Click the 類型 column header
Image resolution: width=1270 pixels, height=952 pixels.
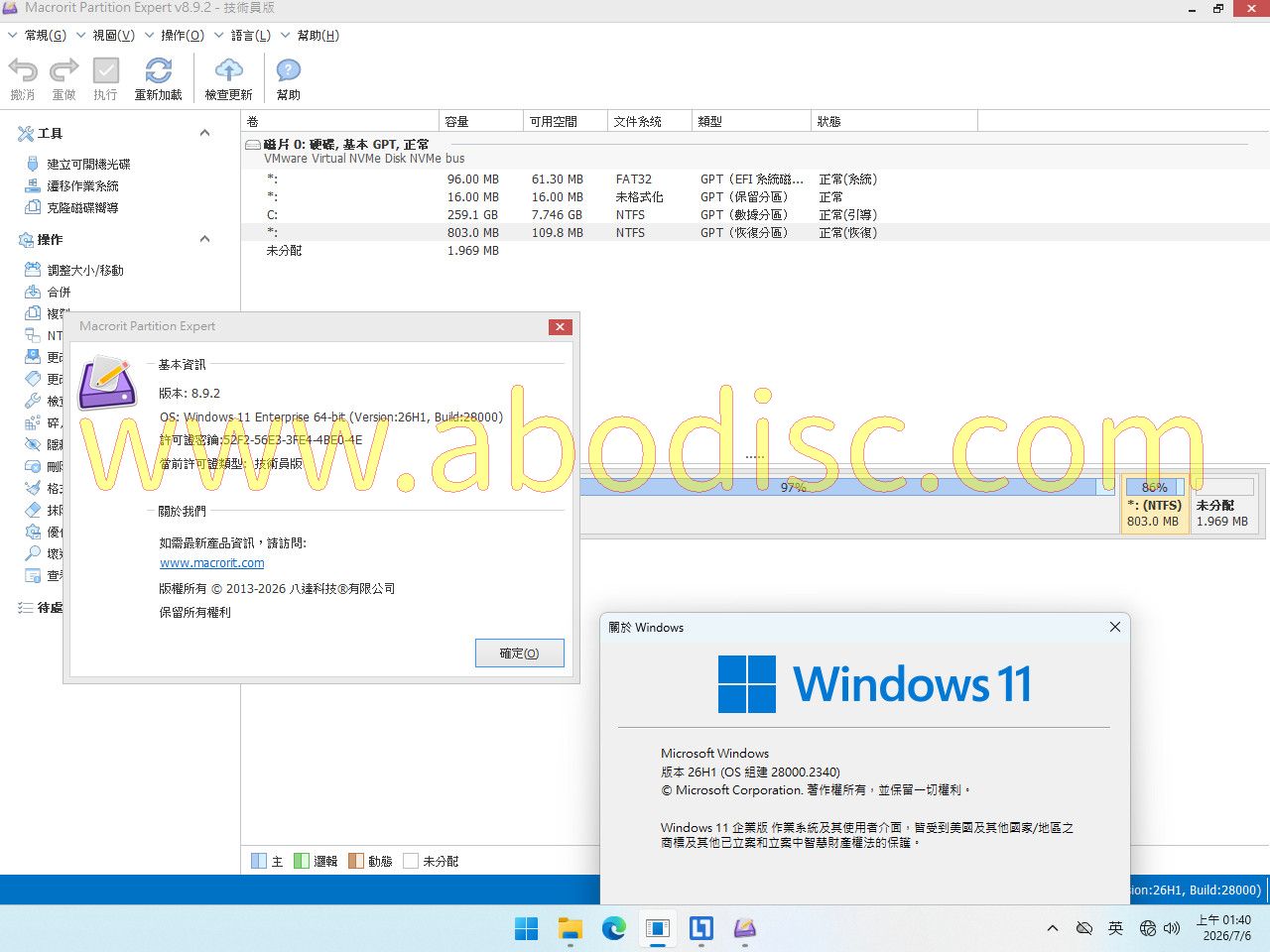point(752,121)
